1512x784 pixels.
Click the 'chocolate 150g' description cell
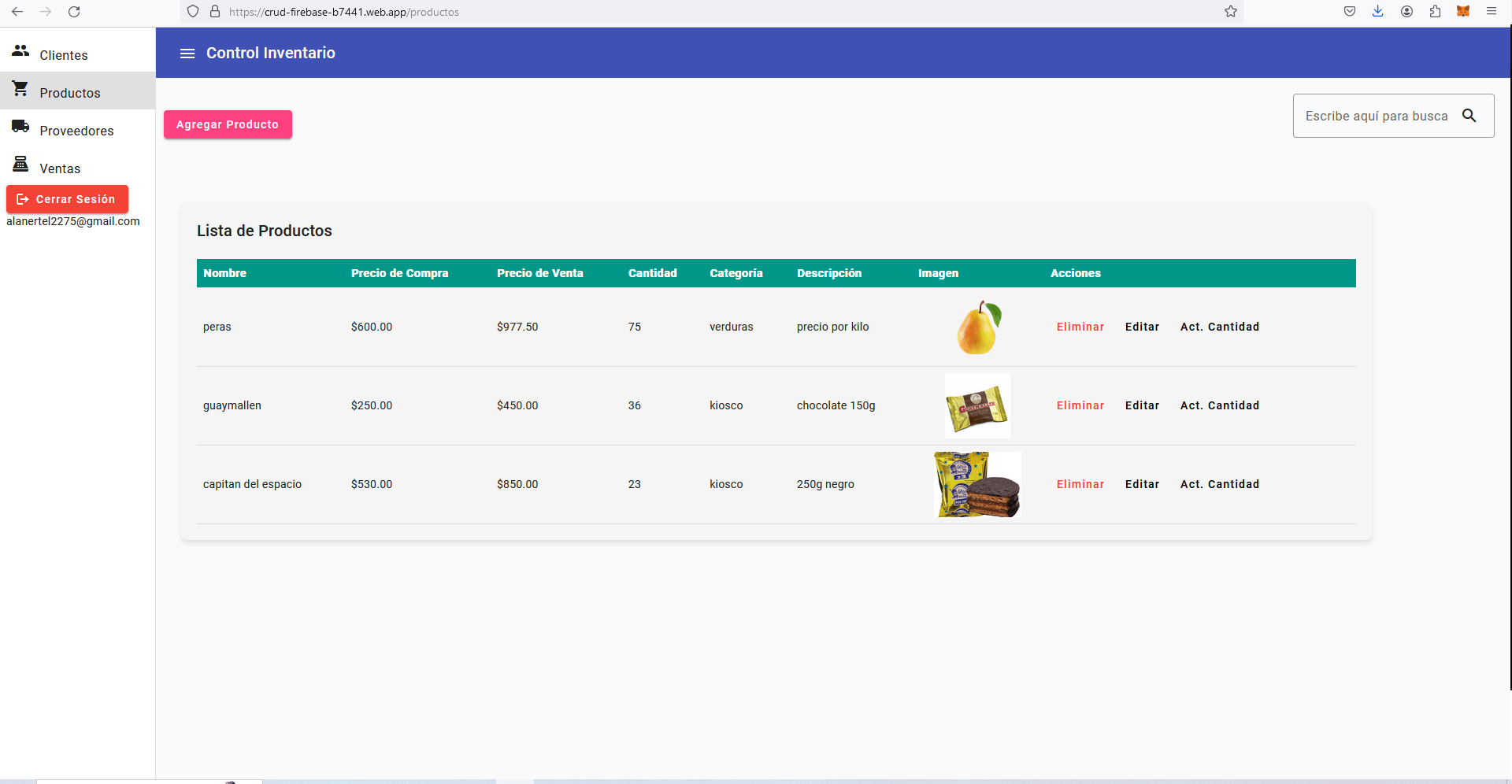[x=836, y=405]
